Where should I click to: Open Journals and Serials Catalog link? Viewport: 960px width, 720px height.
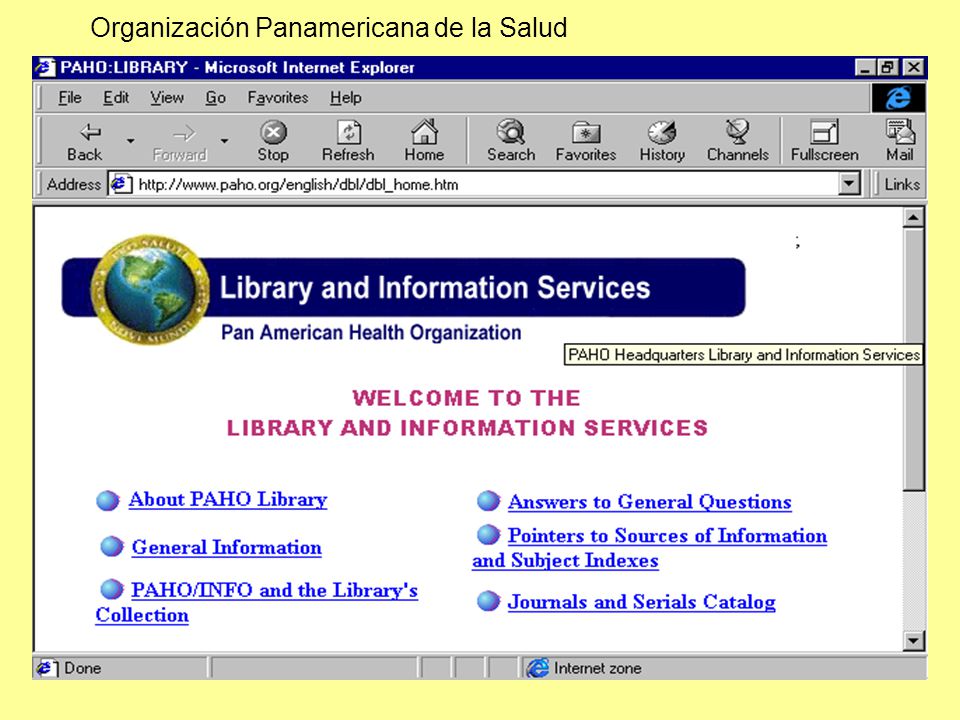pos(642,602)
